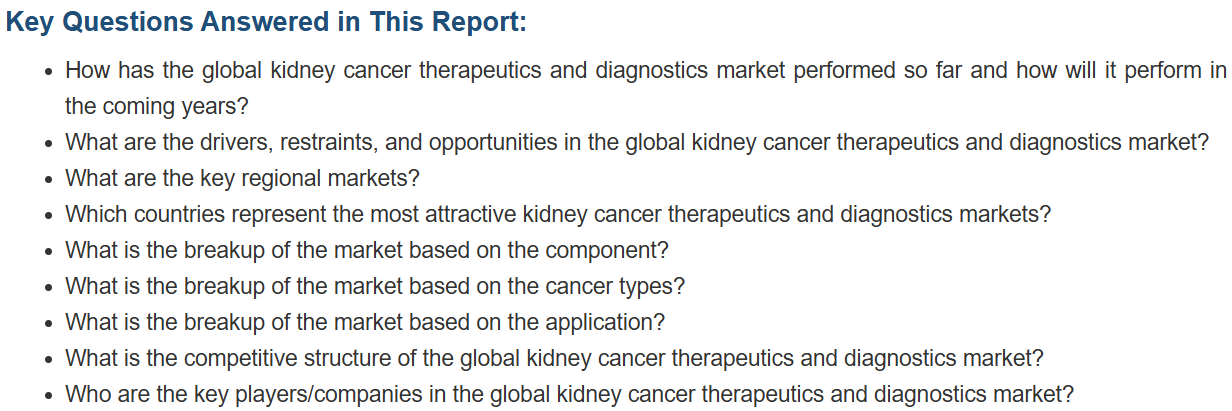Screen dimensions: 1232x411
Task: Click the question about most attractive countries
Action: point(558,214)
